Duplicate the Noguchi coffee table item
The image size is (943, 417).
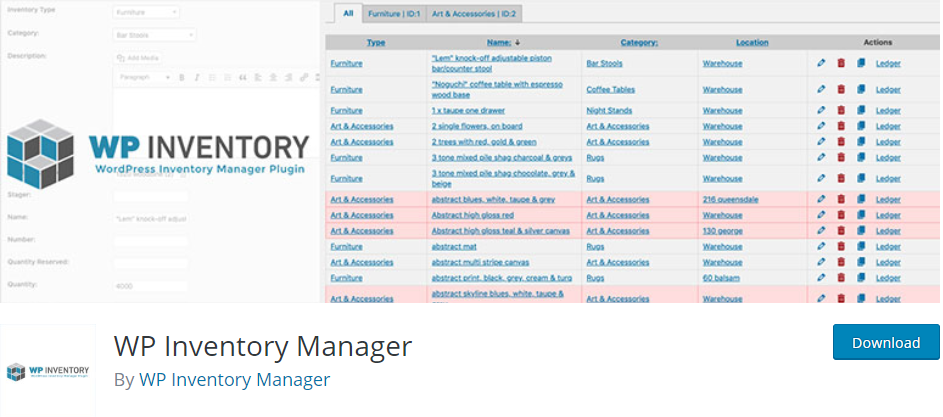click(x=861, y=90)
